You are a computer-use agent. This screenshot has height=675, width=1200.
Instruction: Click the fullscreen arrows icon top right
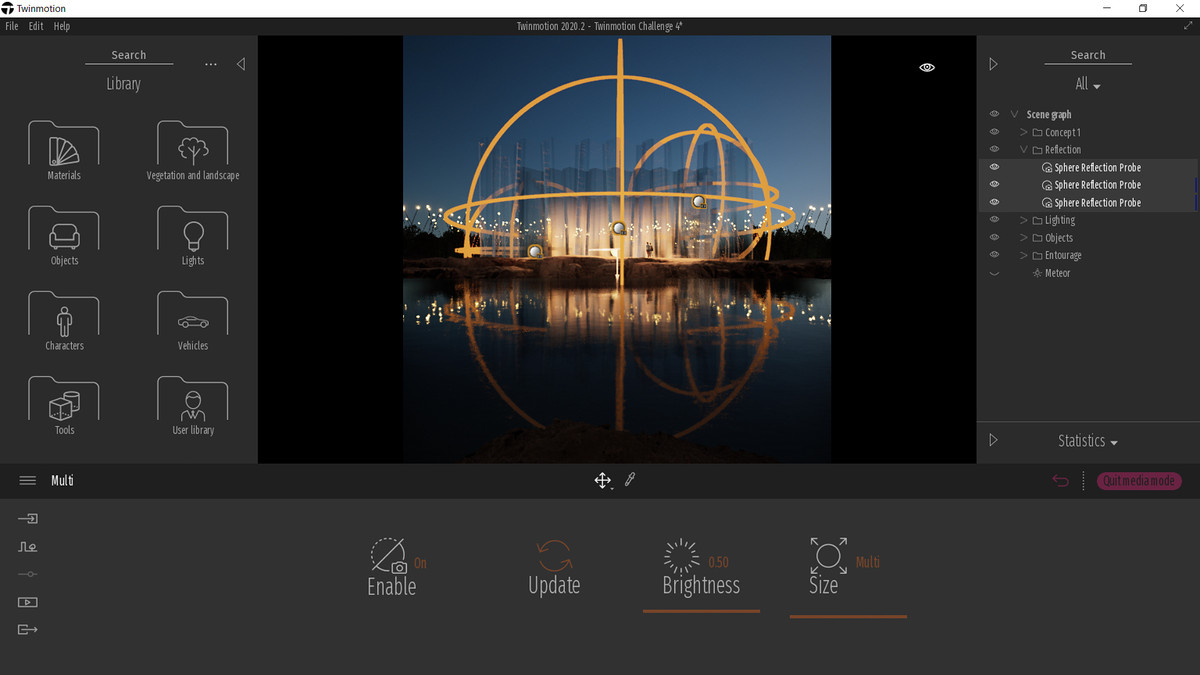click(x=1187, y=26)
